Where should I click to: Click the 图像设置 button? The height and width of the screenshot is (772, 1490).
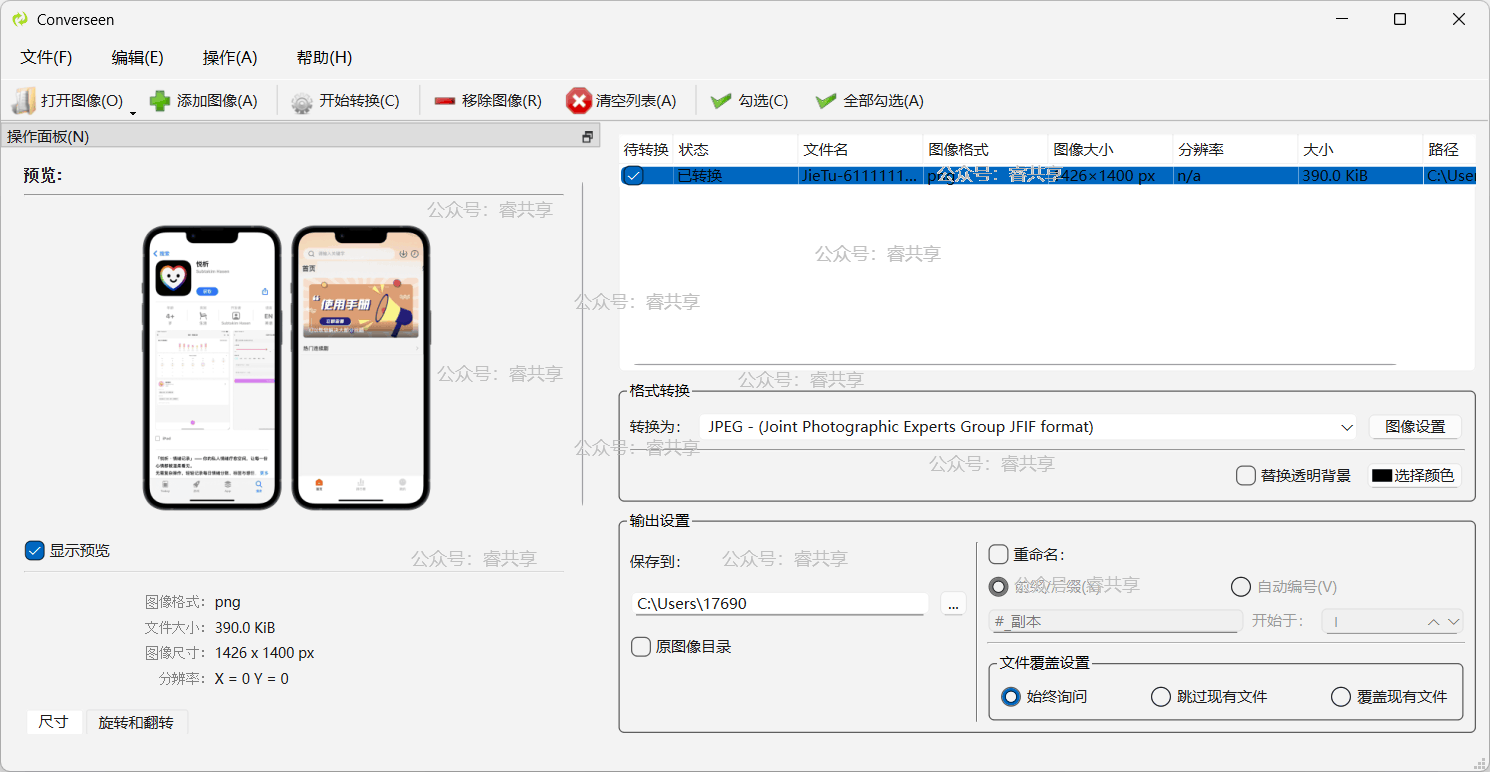tap(1415, 427)
